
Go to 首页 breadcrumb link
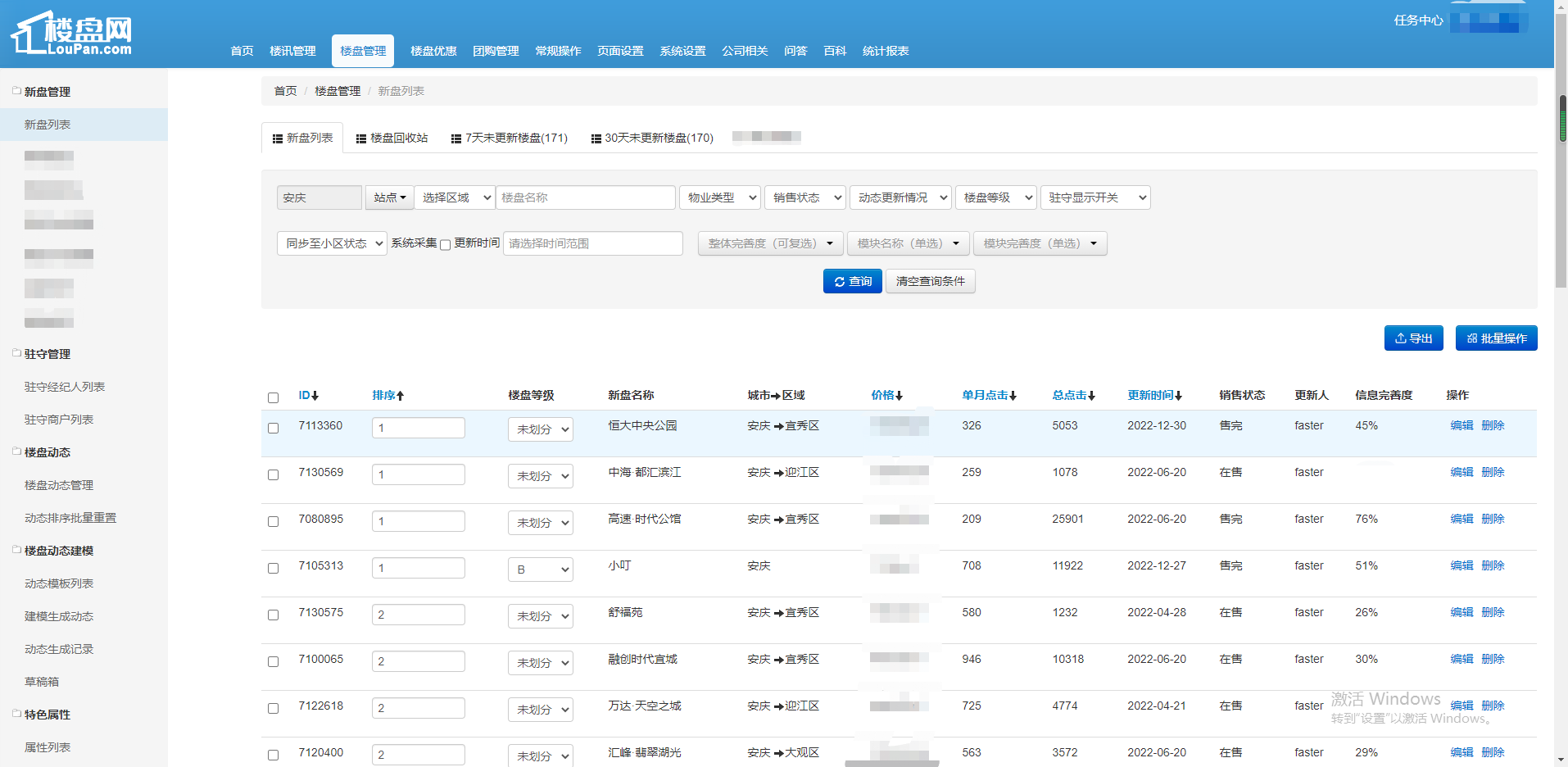[x=285, y=91]
